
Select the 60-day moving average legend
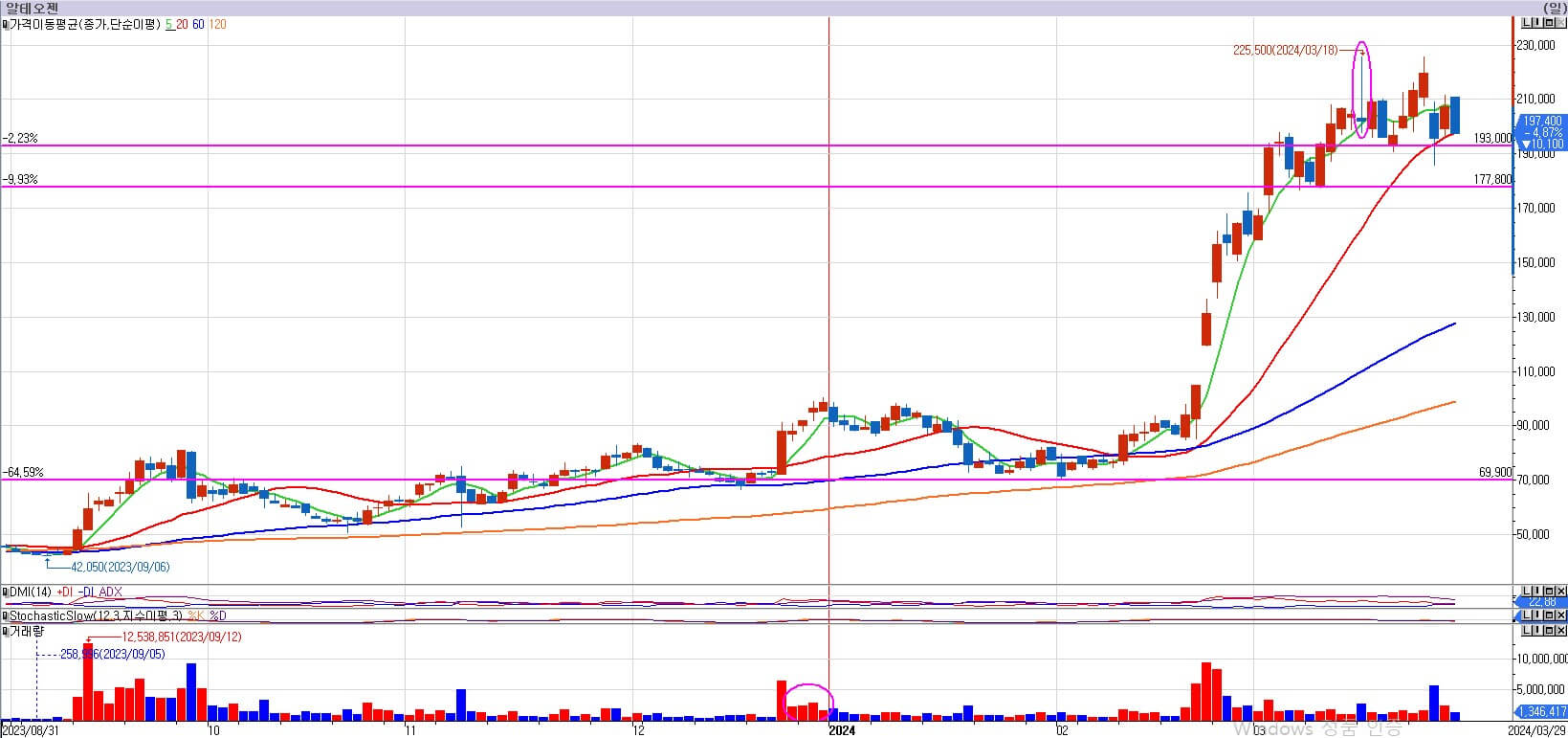198,24
